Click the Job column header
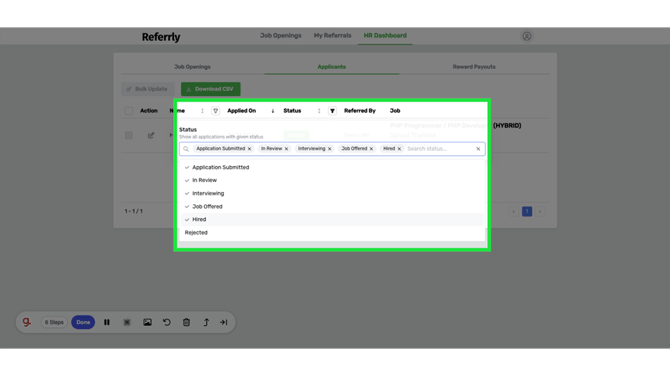This screenshot has height=376, width=670. [395, 111]
